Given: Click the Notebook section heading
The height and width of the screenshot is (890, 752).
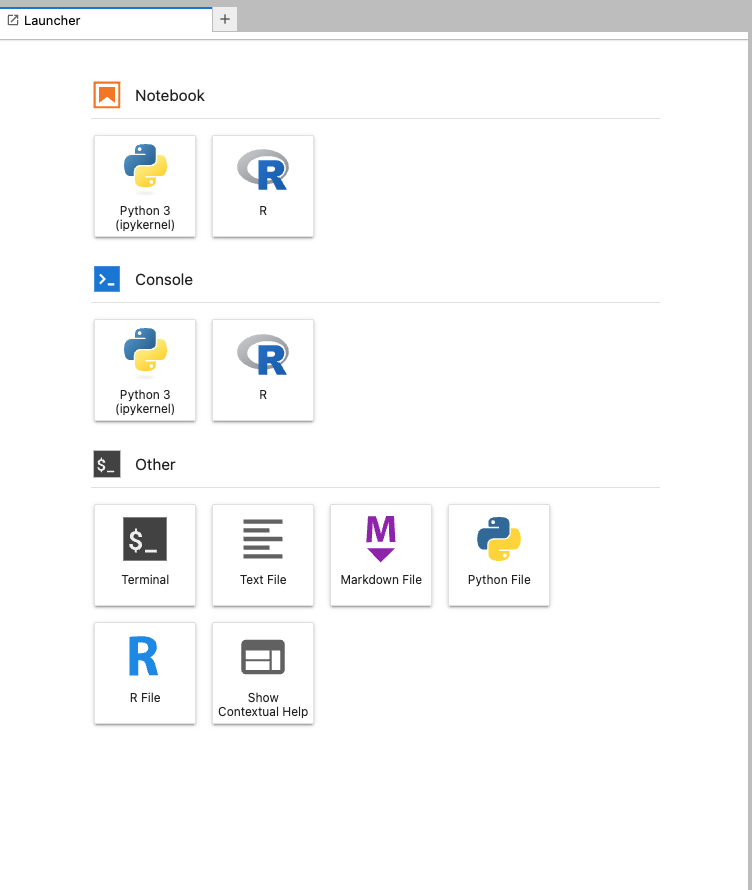Looking at the screenshot, I should [x=170, y=95].
